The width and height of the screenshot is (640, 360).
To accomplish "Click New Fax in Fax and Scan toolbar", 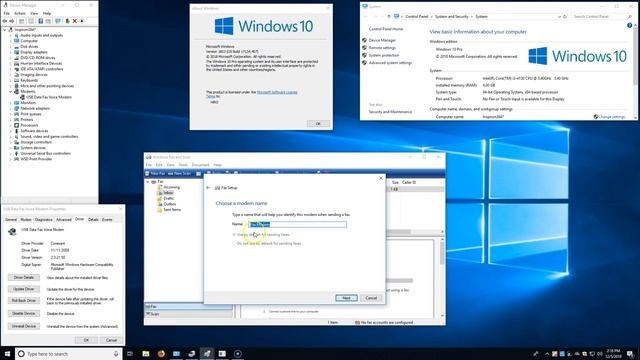I will pos(156,173).
